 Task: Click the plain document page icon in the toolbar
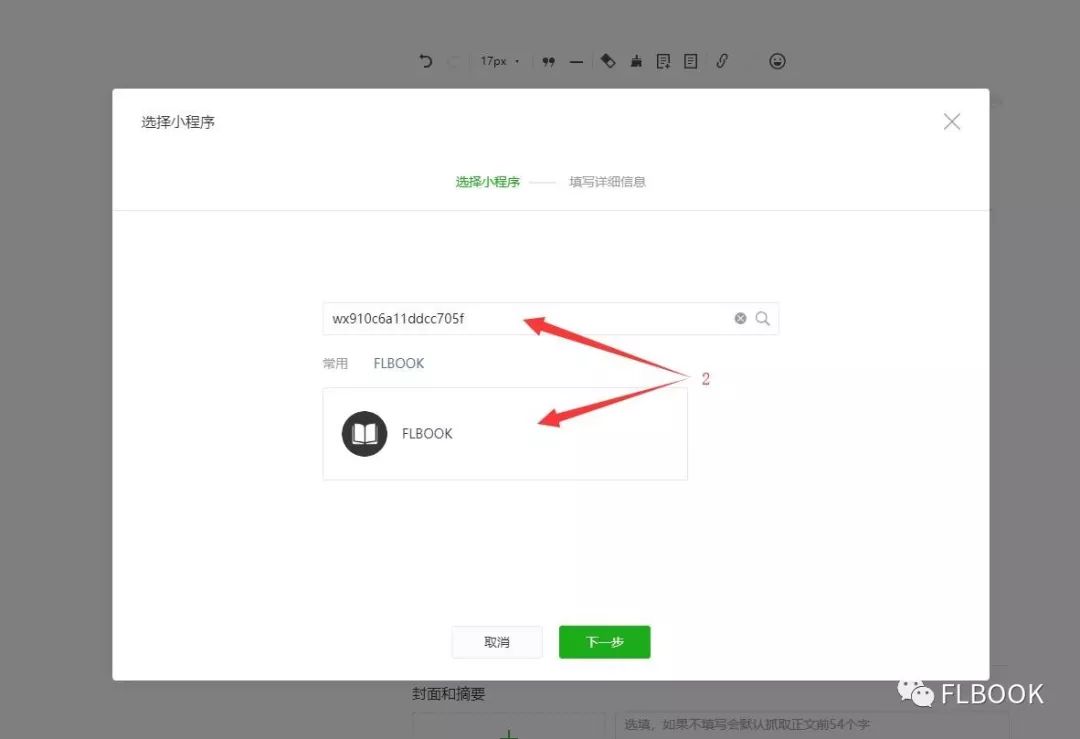(x=691, y=61)
